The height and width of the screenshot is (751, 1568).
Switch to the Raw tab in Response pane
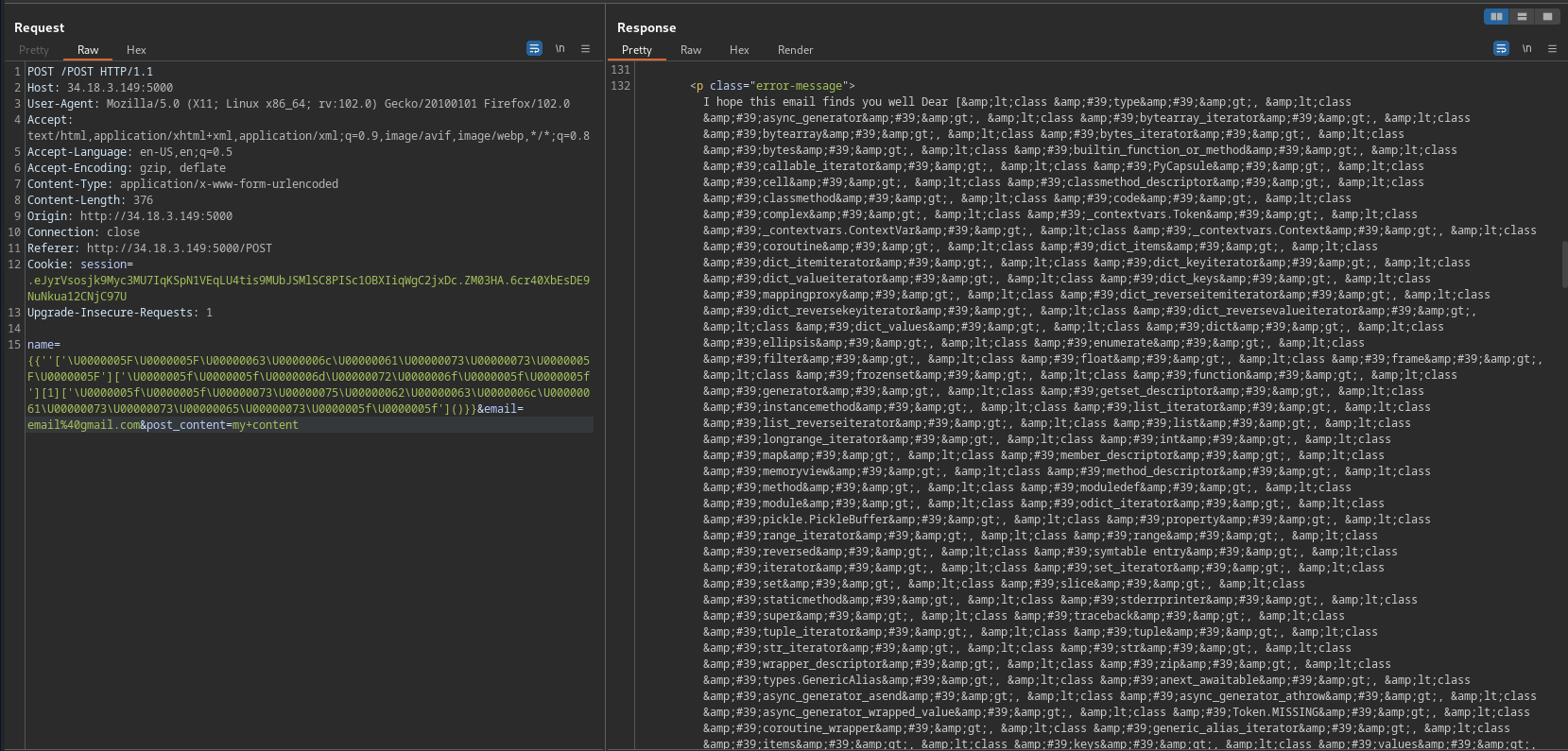click(x=691, y=50)
